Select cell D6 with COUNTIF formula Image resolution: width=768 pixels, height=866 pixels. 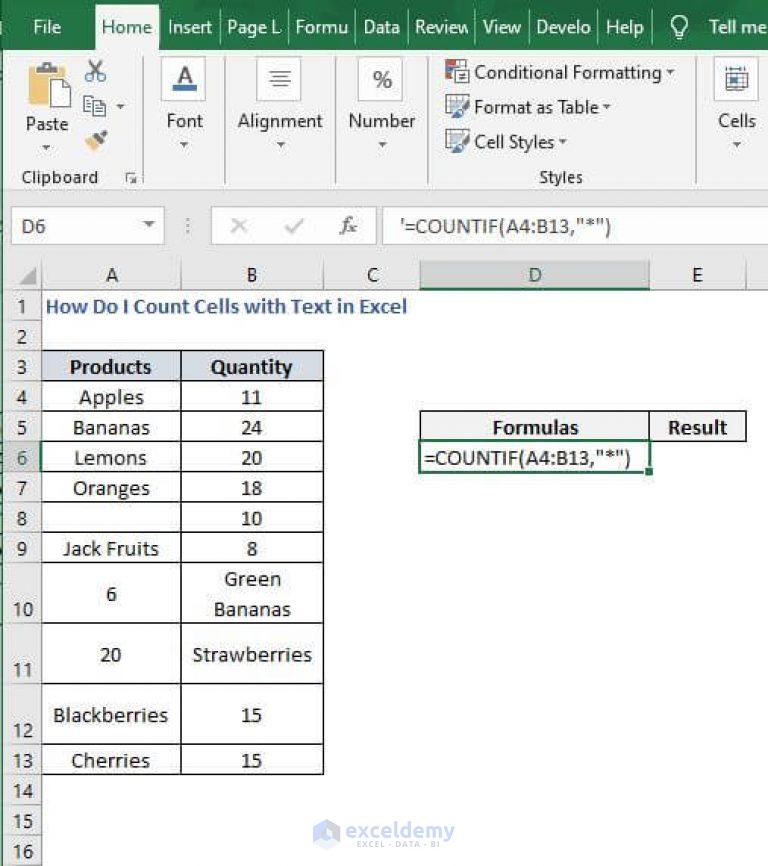click(534, 457)
